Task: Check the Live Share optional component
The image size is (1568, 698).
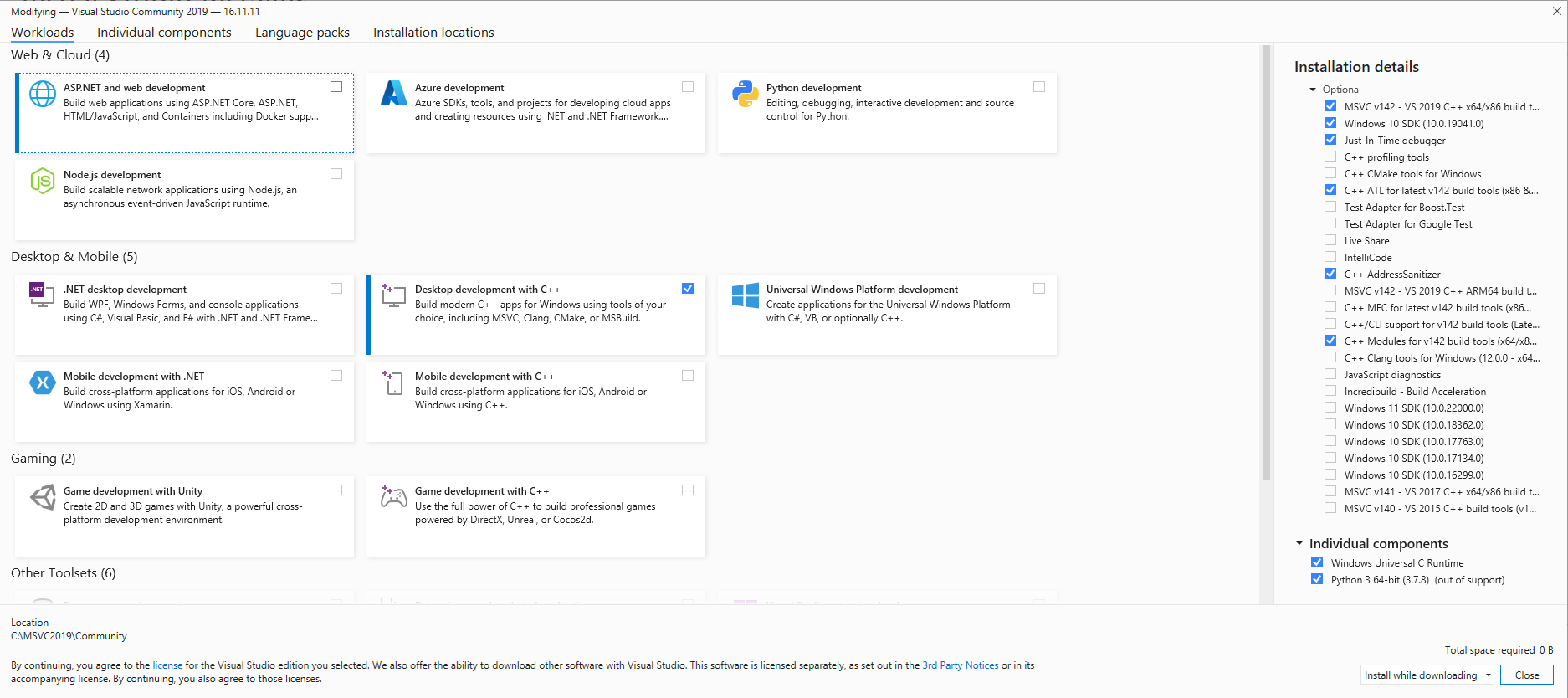Action: coord(1330,241)
